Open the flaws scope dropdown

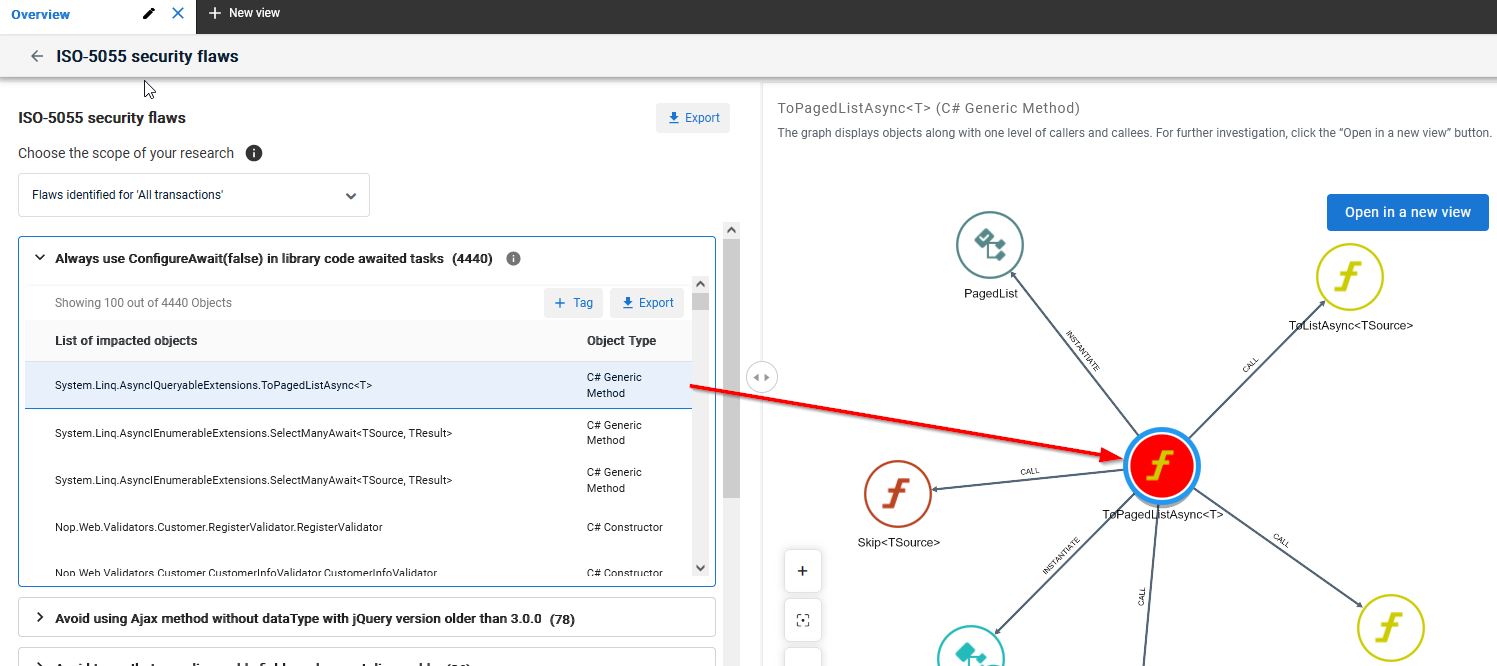coord(194,195)
